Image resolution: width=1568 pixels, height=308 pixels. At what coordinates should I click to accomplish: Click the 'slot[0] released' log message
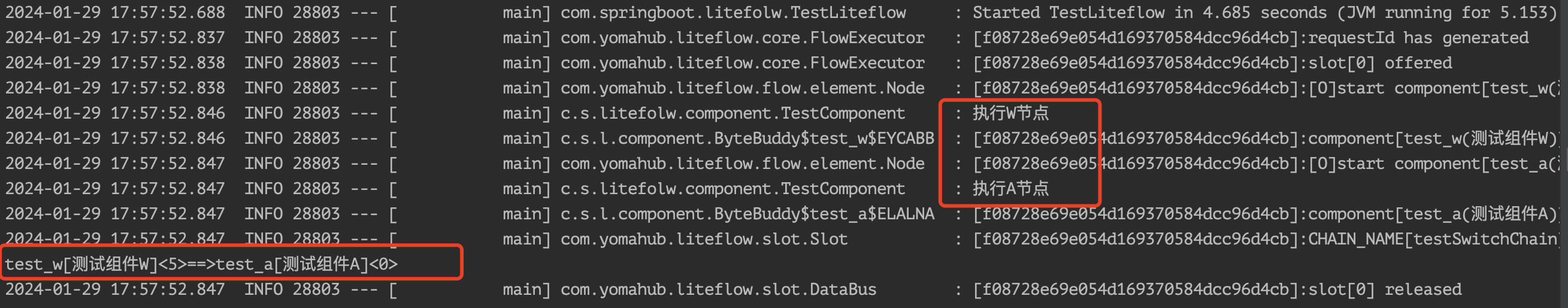[x=1385, y=289]
